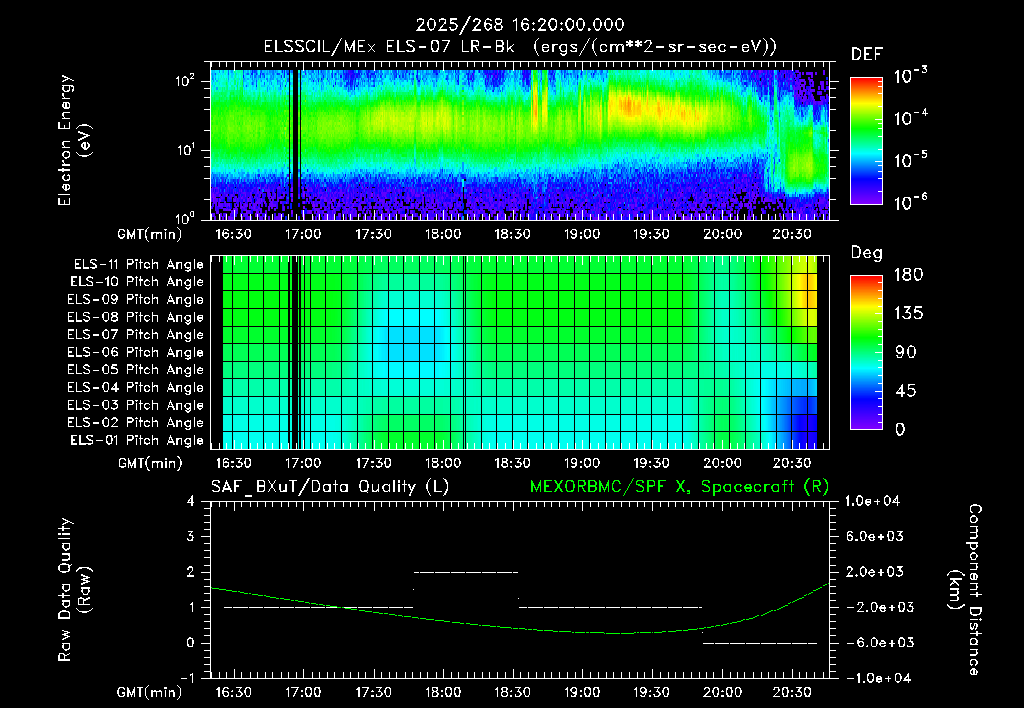Screen dimensions: 1024x708
Task: Select the ELS-01 Pitch Angle row label
Action: click(137, 440)
